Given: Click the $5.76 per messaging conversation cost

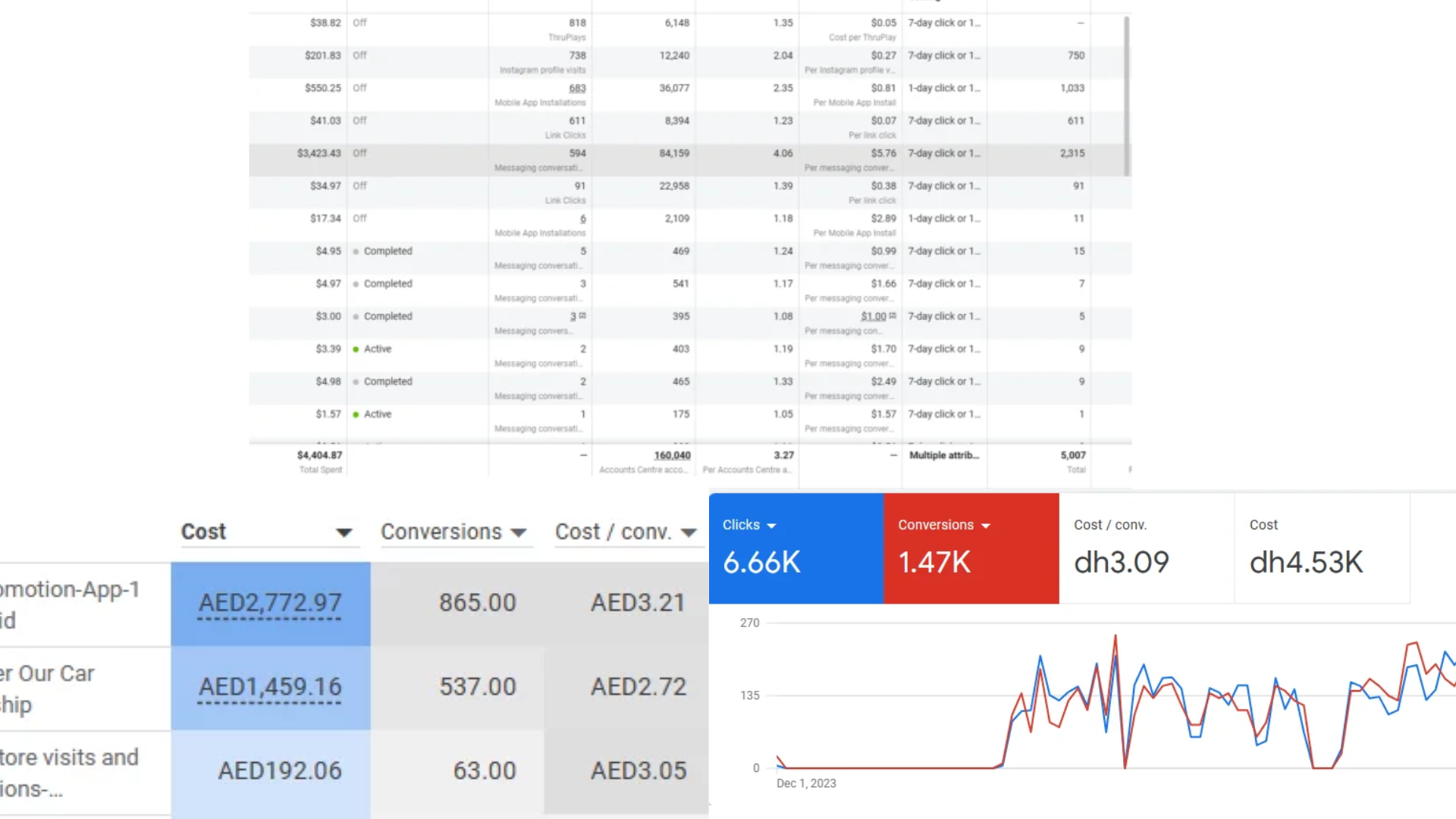Looking at the screenshot, I should click(883, 153).
